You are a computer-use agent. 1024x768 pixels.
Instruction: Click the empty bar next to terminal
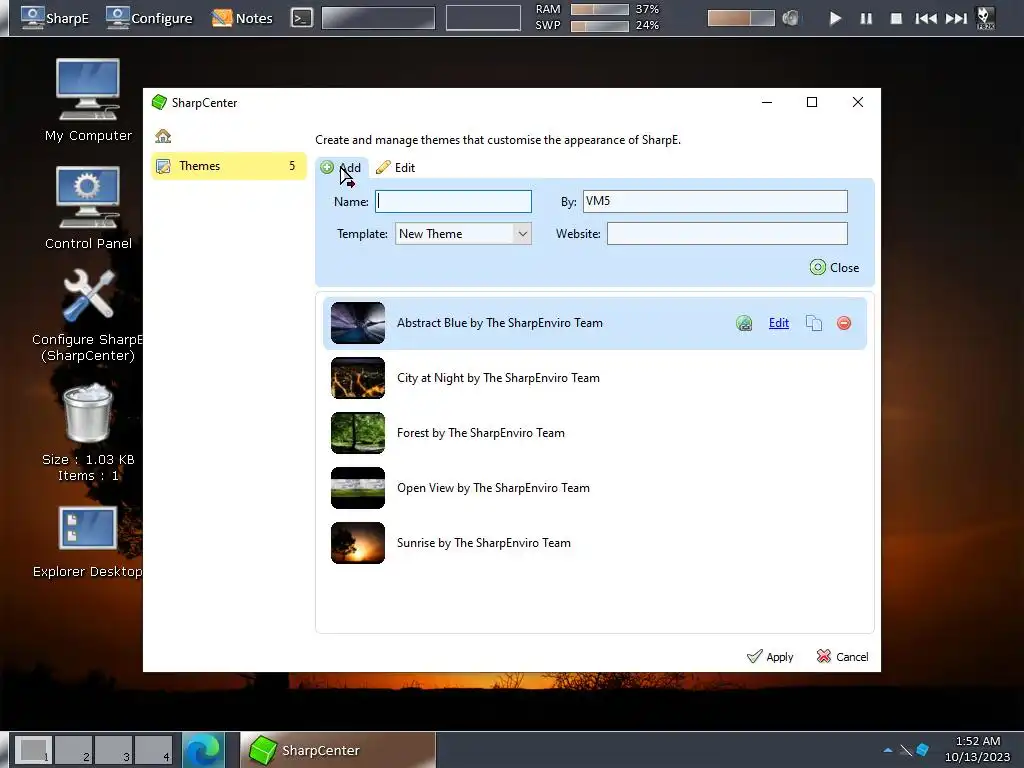378,18
